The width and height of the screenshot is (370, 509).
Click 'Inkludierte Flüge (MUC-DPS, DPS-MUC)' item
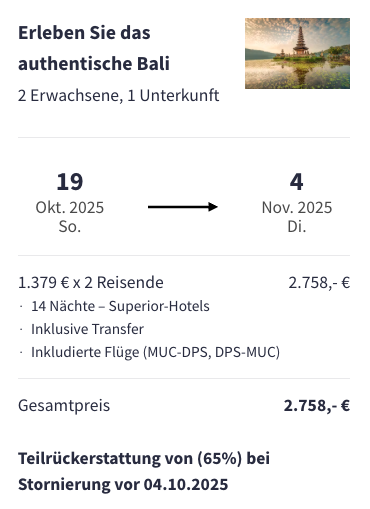coord(155,352)
